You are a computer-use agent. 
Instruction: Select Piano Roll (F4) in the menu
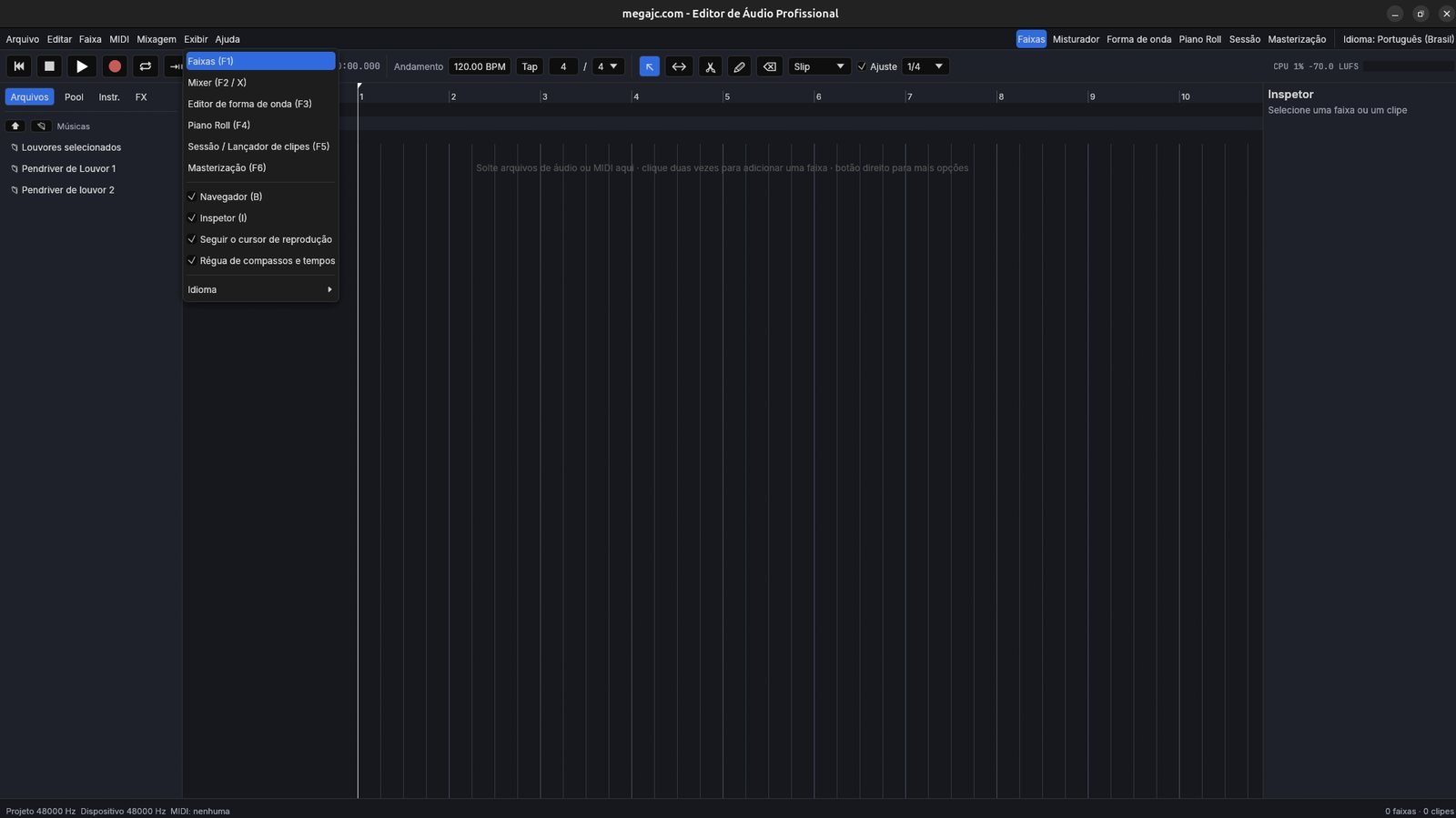point(261,126)
